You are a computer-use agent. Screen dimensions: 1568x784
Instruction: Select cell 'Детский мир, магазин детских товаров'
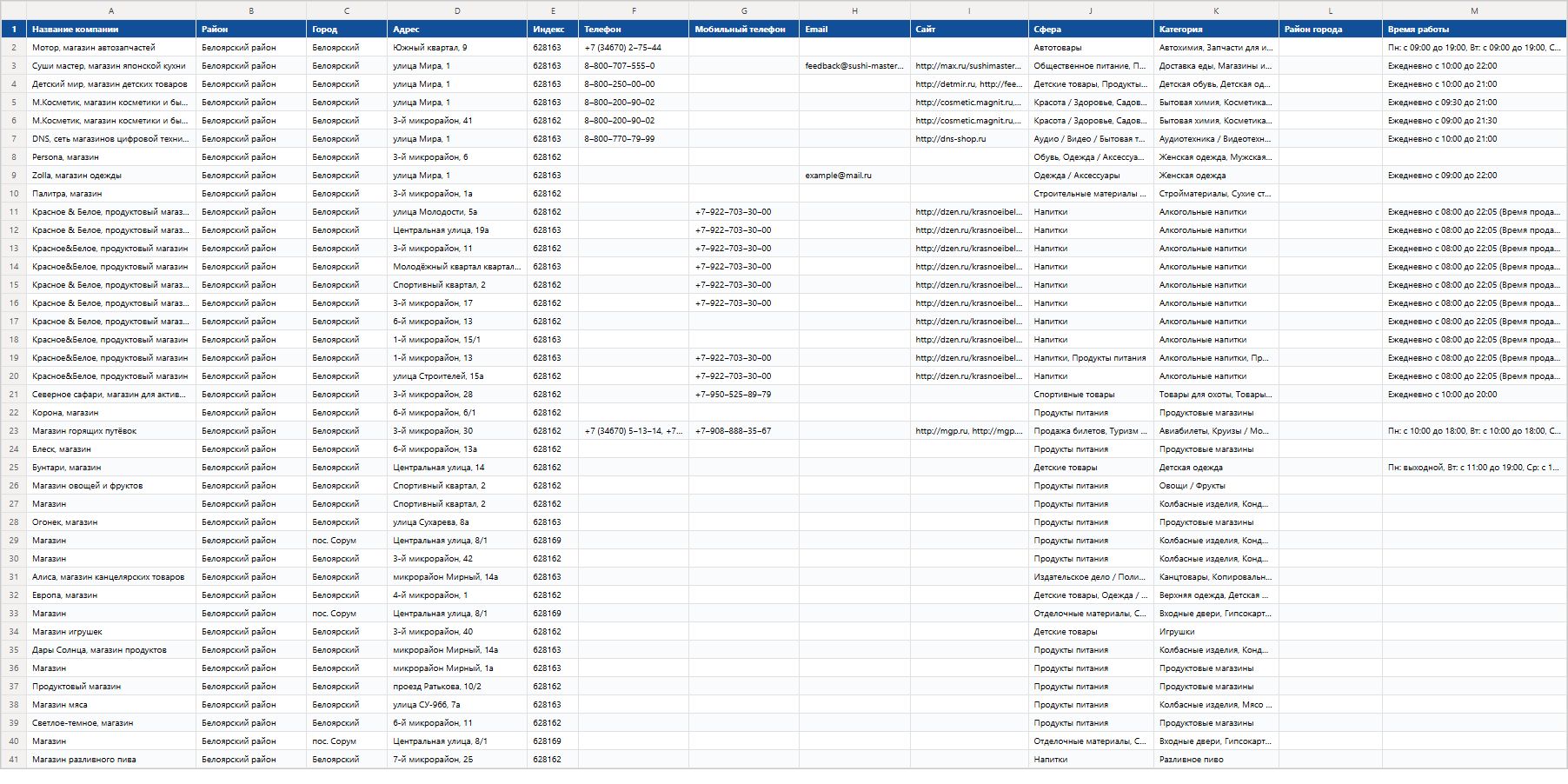(111, 84)
